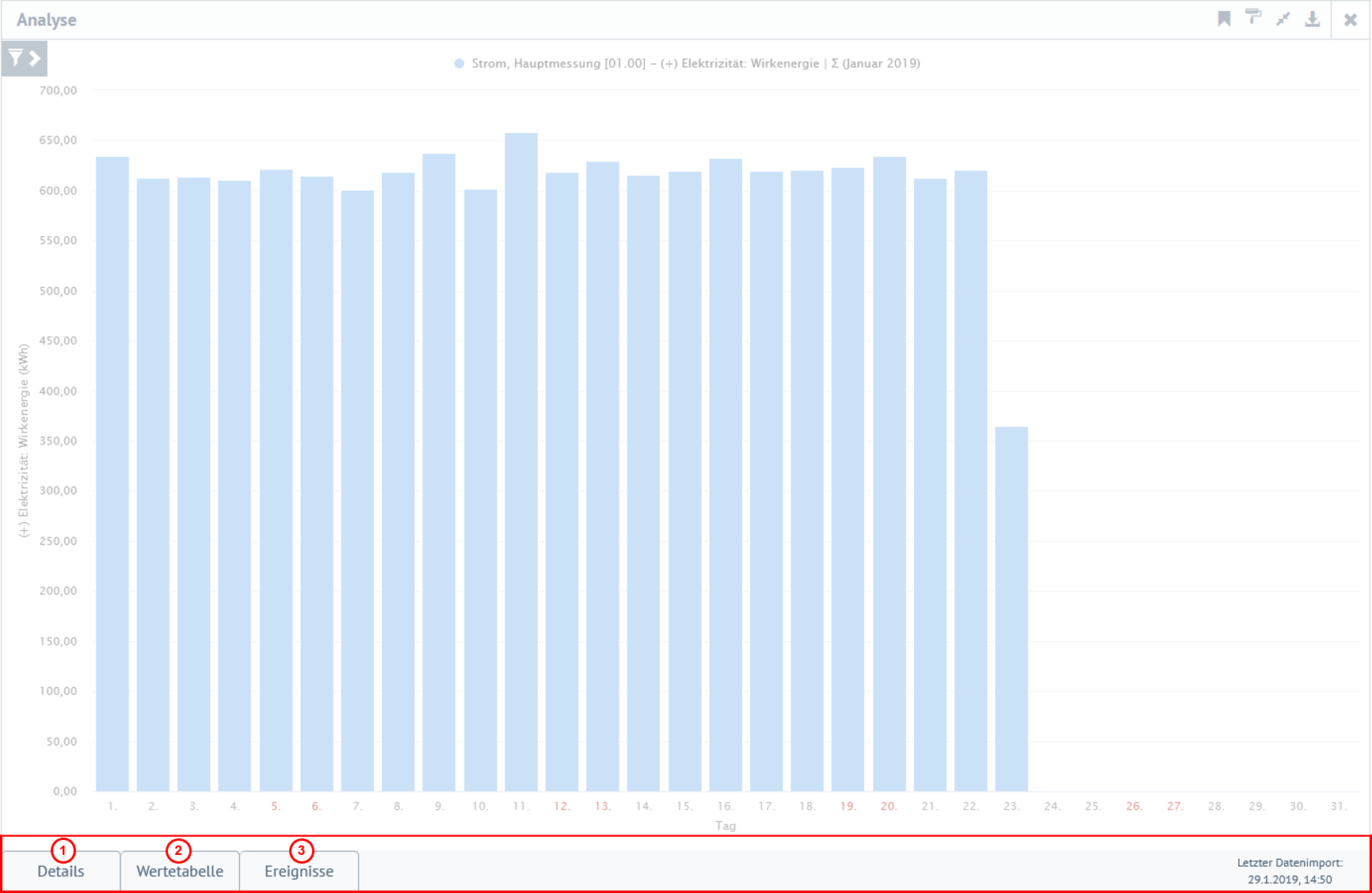
Task: Select the bar for day 16
Action: coord(726,475)
